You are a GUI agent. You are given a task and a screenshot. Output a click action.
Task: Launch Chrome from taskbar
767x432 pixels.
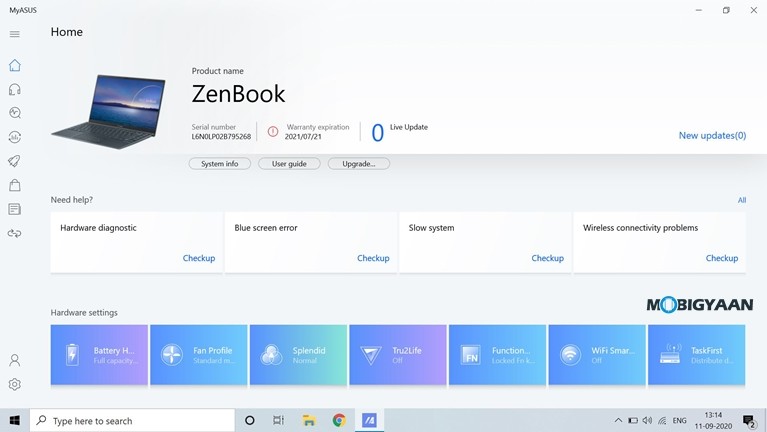pyautogui.click(x=339, y=420)
